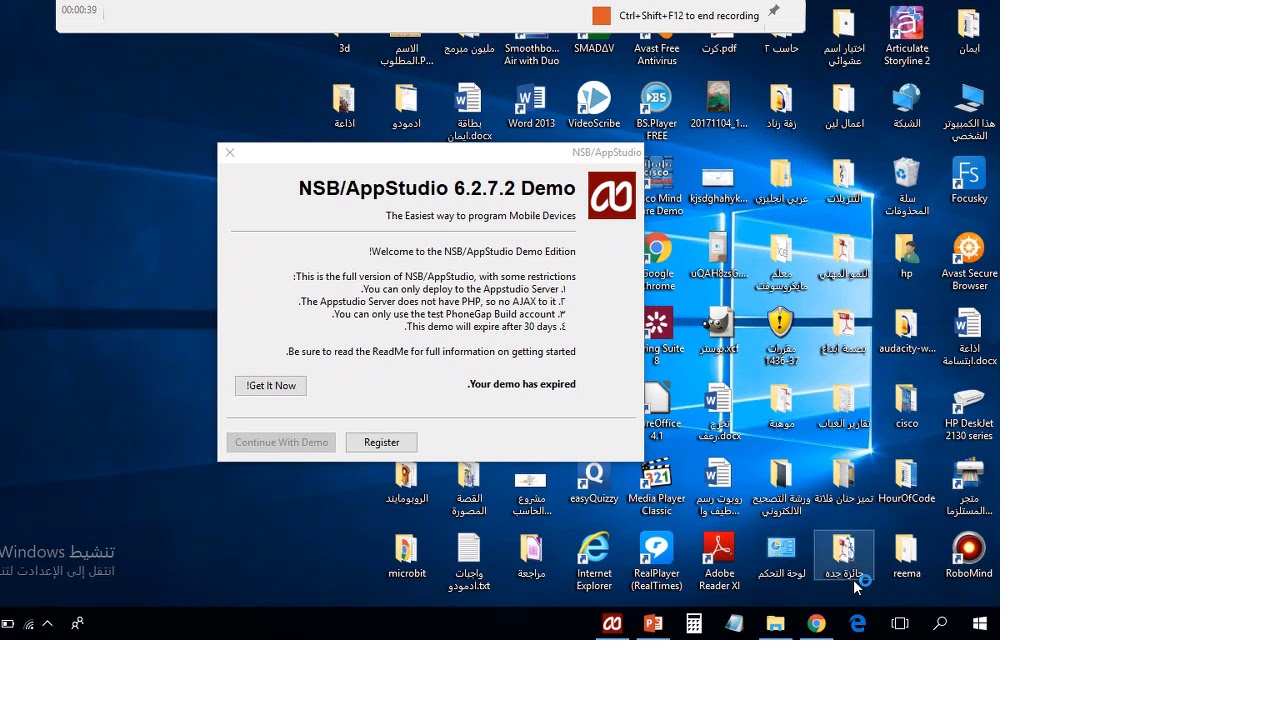Click the orange stop recording square
The image size is (1280, 720).
click(601, 15)
